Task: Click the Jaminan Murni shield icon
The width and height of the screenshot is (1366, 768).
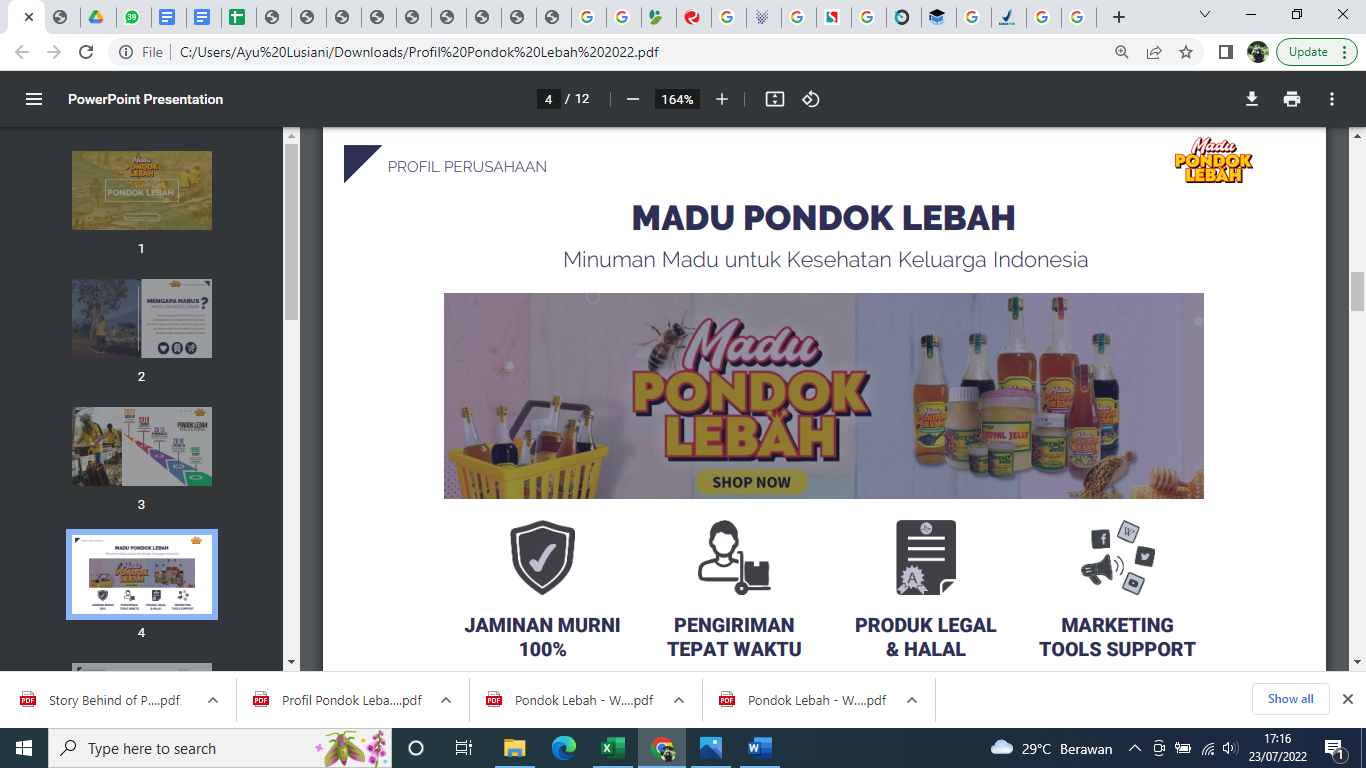Action: [x=542, y=557]
